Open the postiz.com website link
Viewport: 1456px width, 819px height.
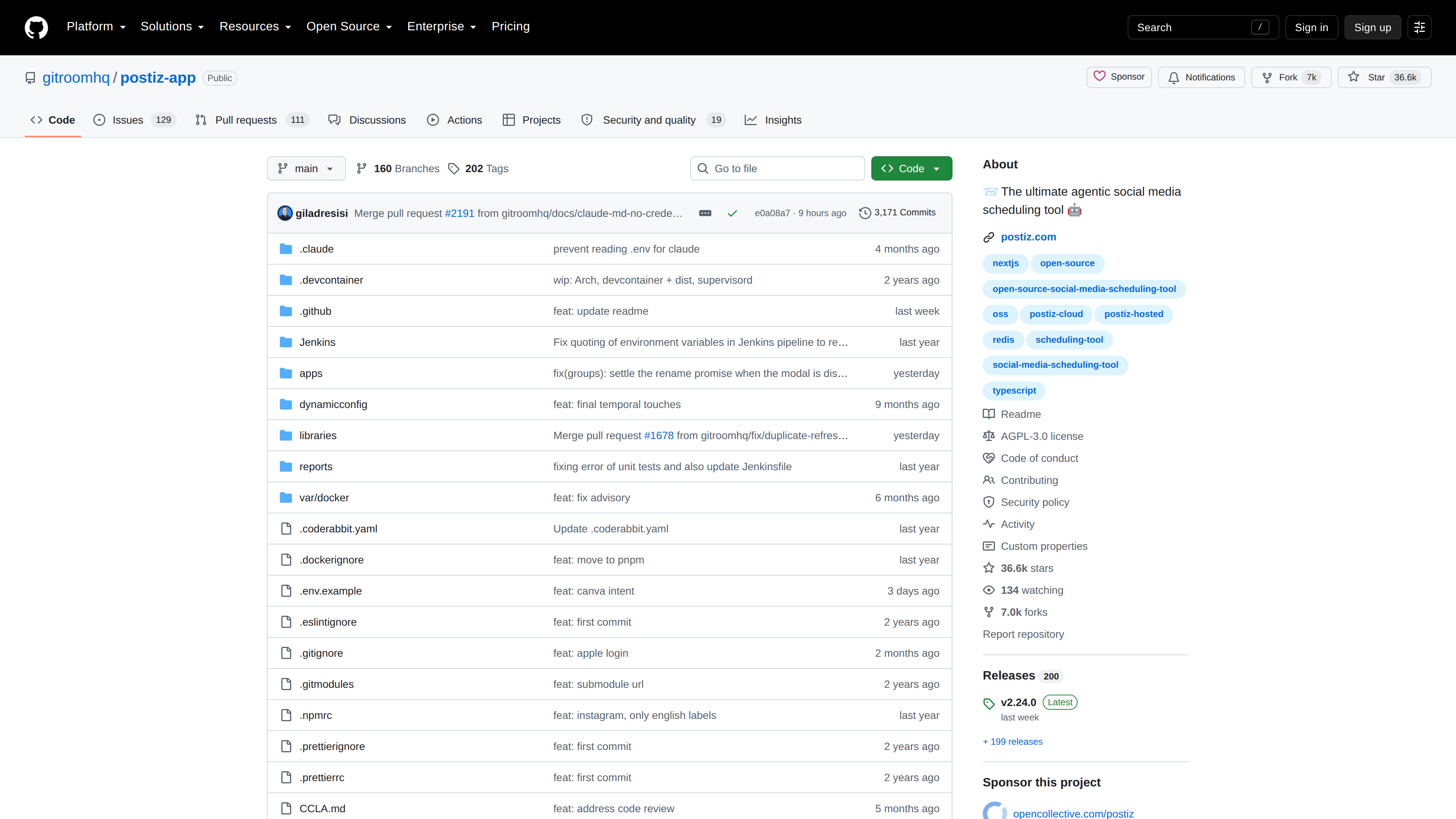[x=1028, y=237]
